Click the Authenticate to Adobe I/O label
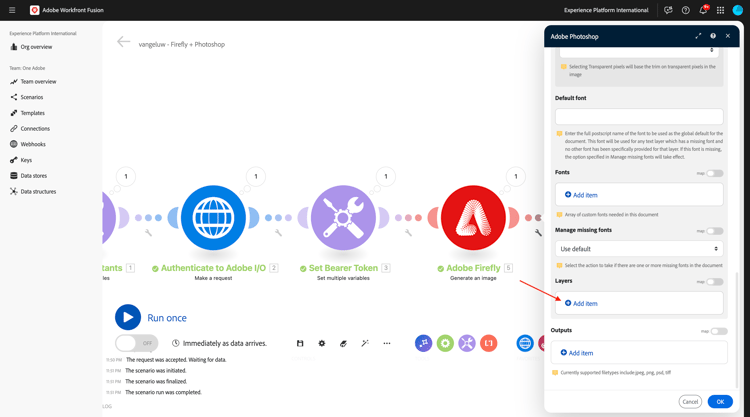The width and height of the screenshot is (750, 417). [x=213, y=268]
